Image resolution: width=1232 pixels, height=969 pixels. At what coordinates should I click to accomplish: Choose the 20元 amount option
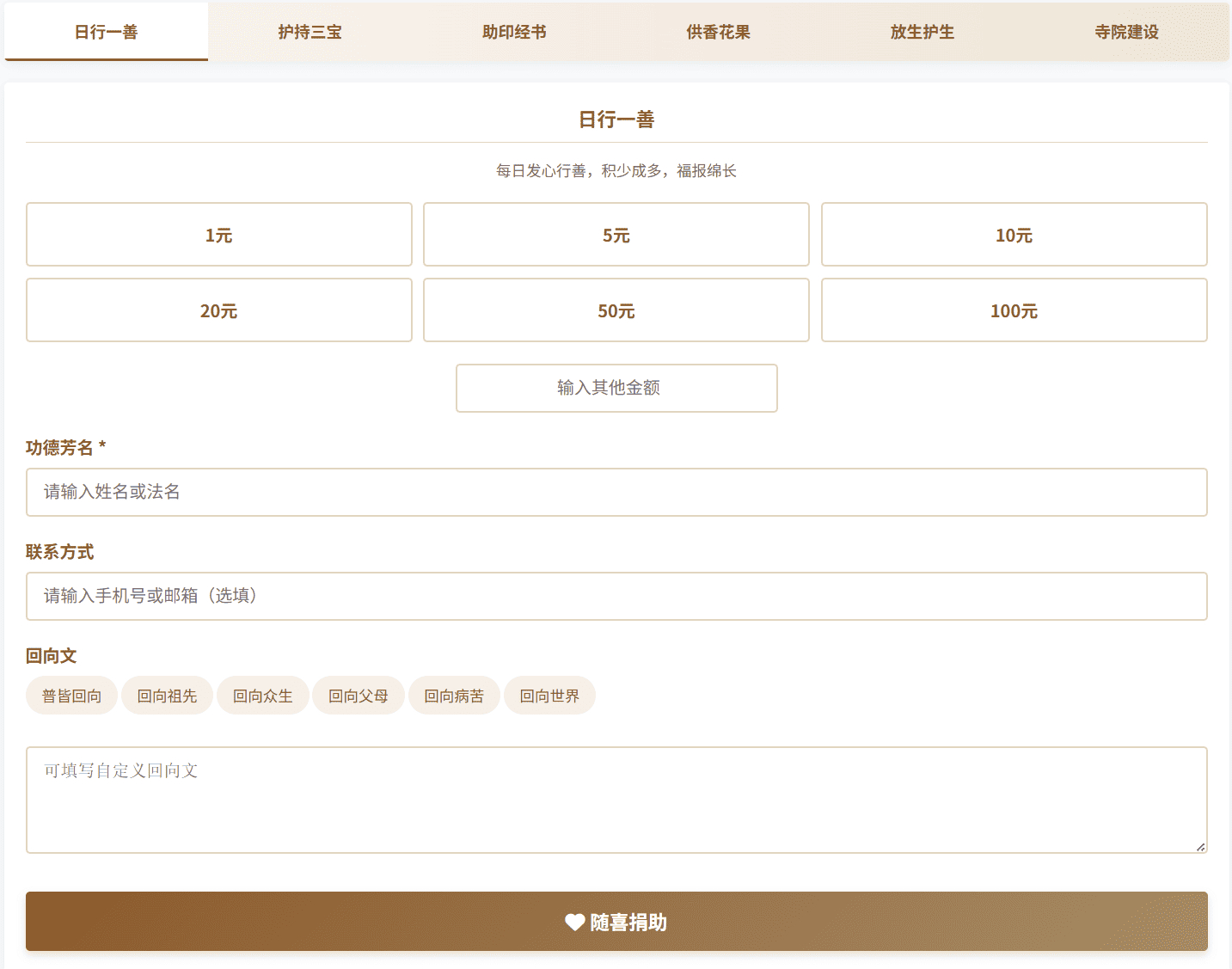(x=218, y=310)
